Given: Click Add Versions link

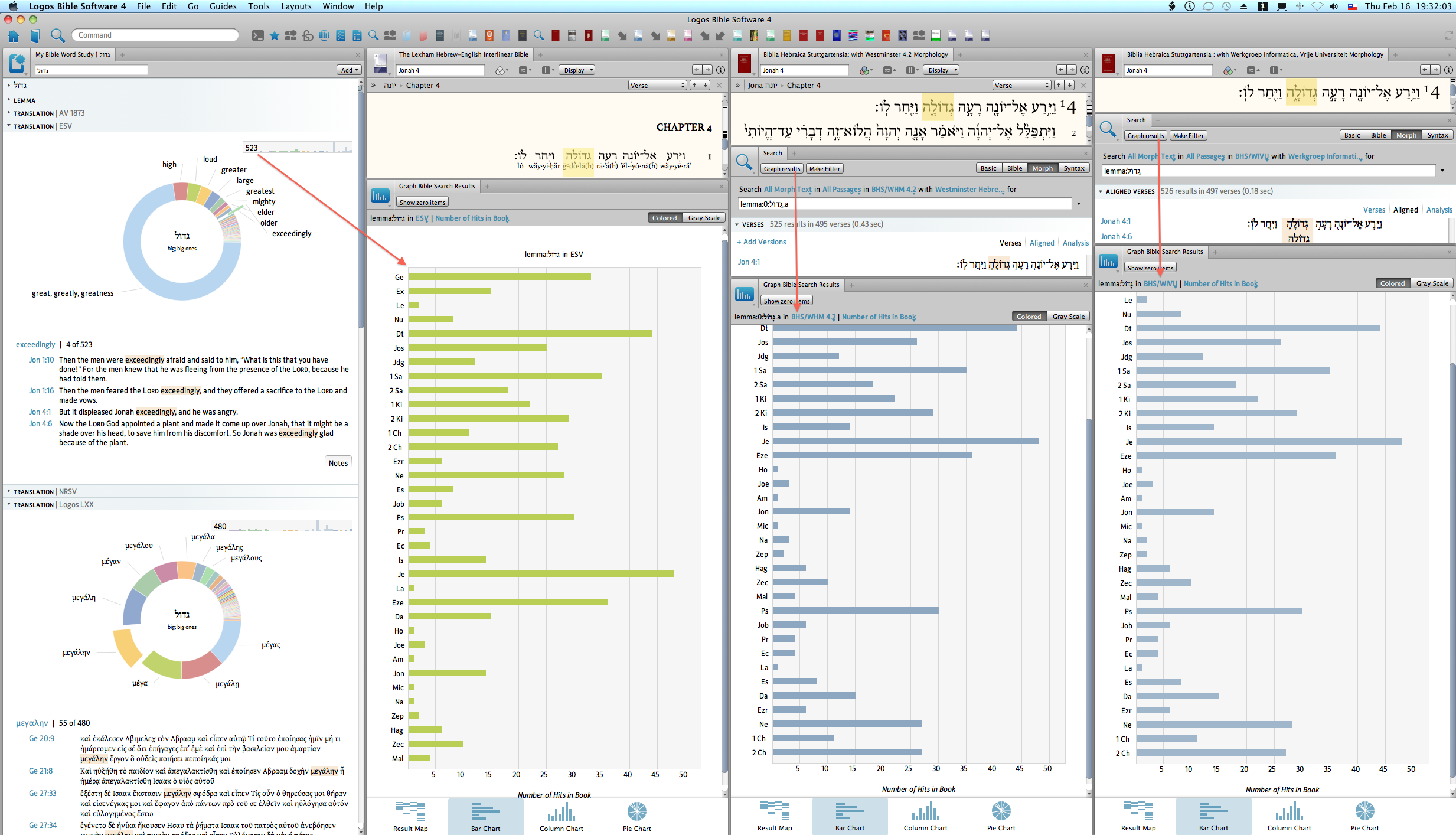Looking at the screenshot, I should (x=761, y=242).
